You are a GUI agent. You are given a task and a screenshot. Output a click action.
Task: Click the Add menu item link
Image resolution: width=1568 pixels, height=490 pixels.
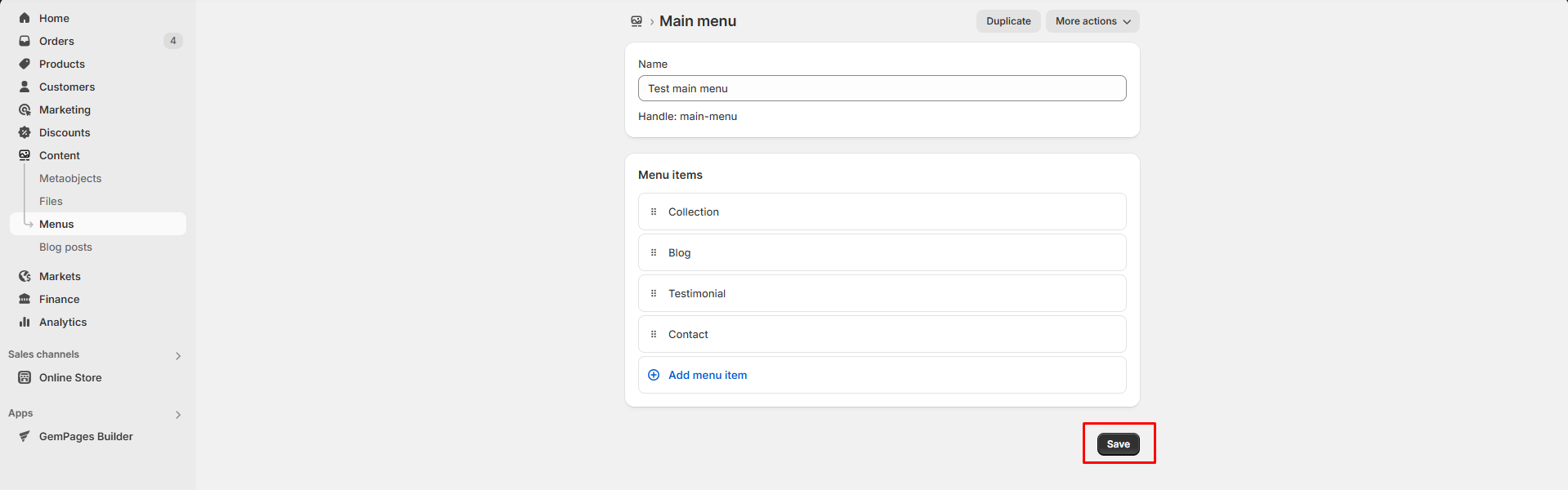point(708,375)
